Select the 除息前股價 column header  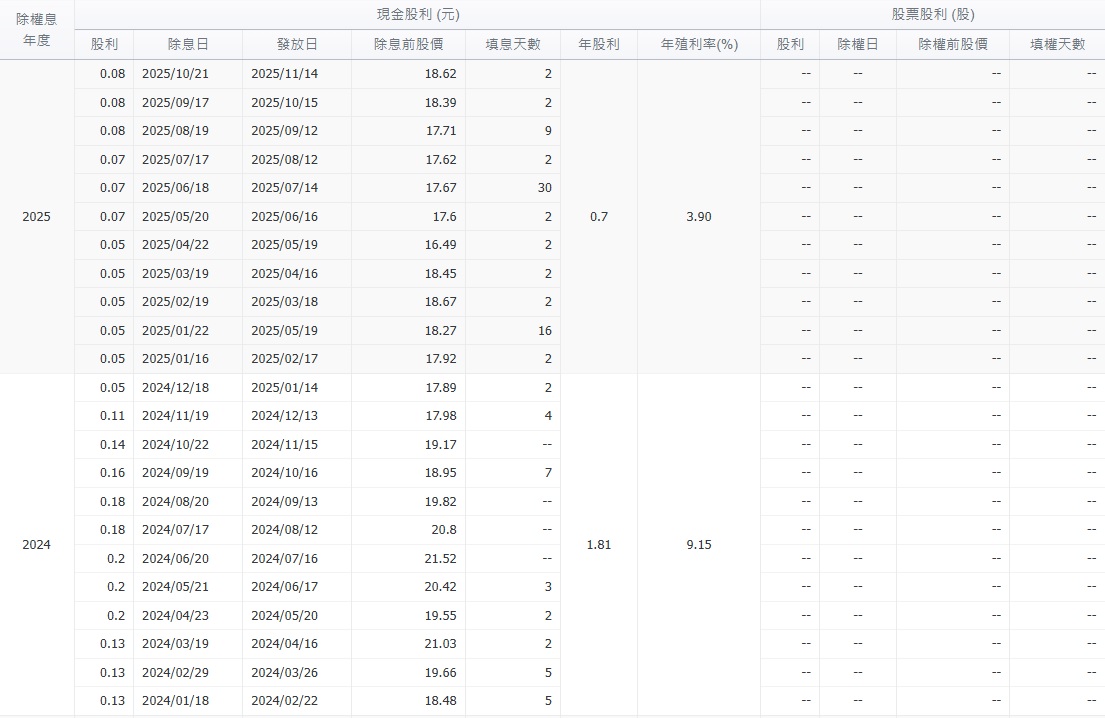click(x=408, y=44)
